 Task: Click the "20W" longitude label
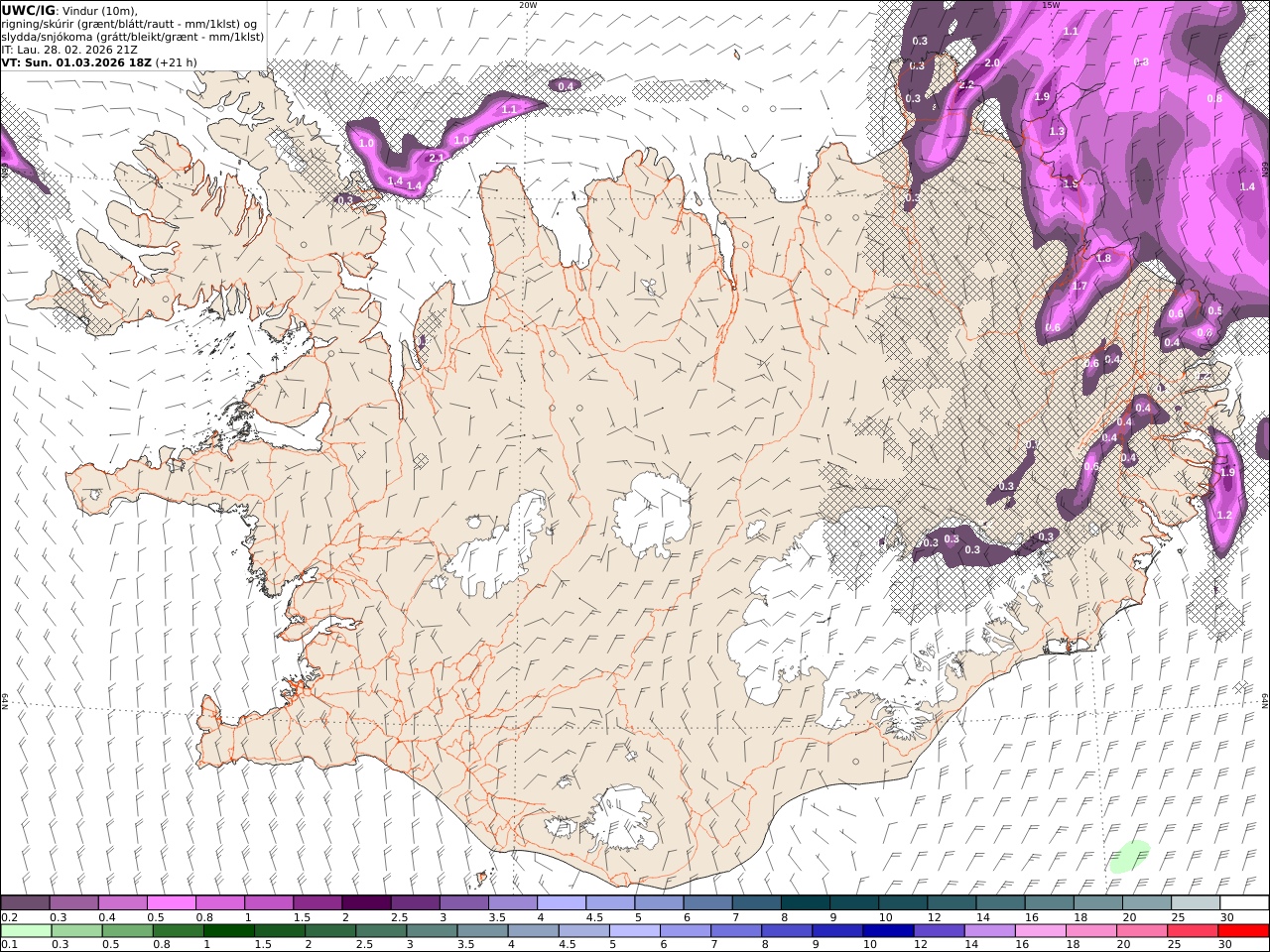[528, 5]
